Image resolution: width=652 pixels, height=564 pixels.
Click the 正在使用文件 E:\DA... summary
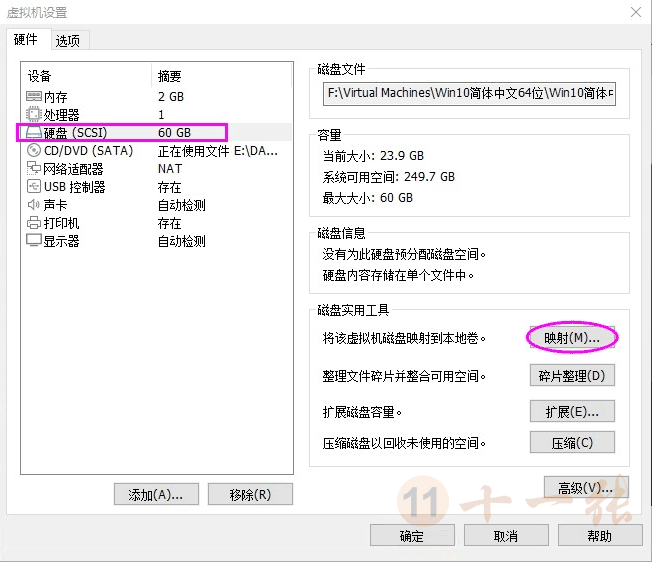(217, 151)
